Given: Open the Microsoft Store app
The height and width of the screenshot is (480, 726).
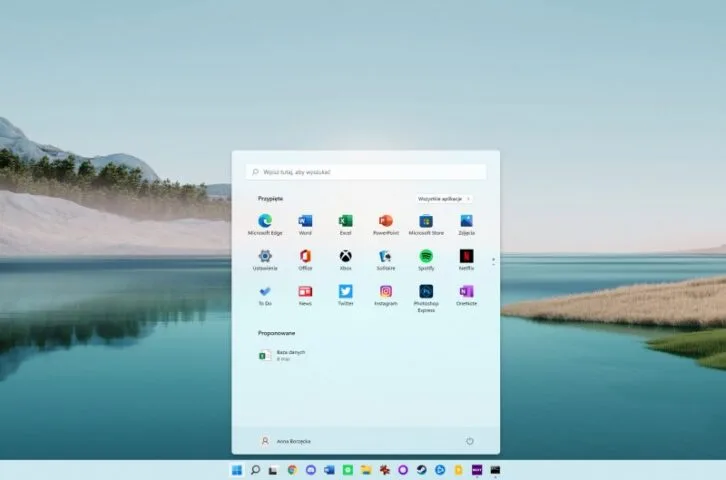Looking at the screenshot, I should tap(426, 224).
